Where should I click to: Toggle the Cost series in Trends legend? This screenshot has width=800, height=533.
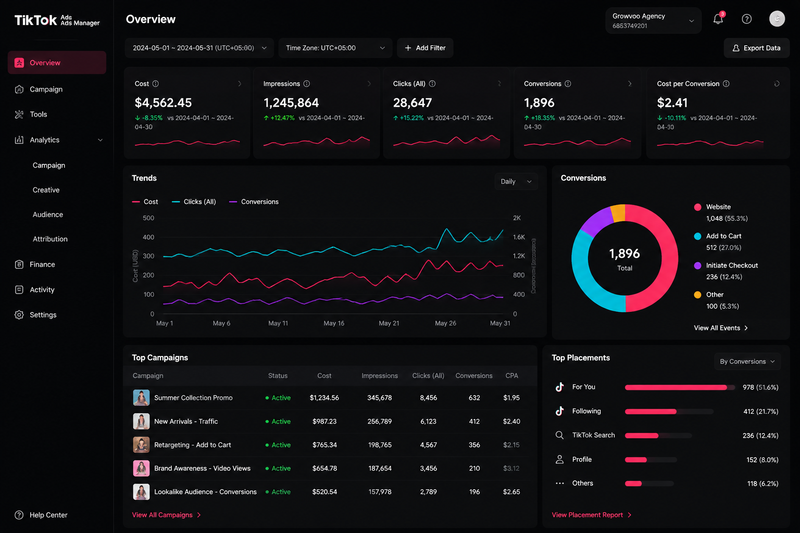coord(145,202)
